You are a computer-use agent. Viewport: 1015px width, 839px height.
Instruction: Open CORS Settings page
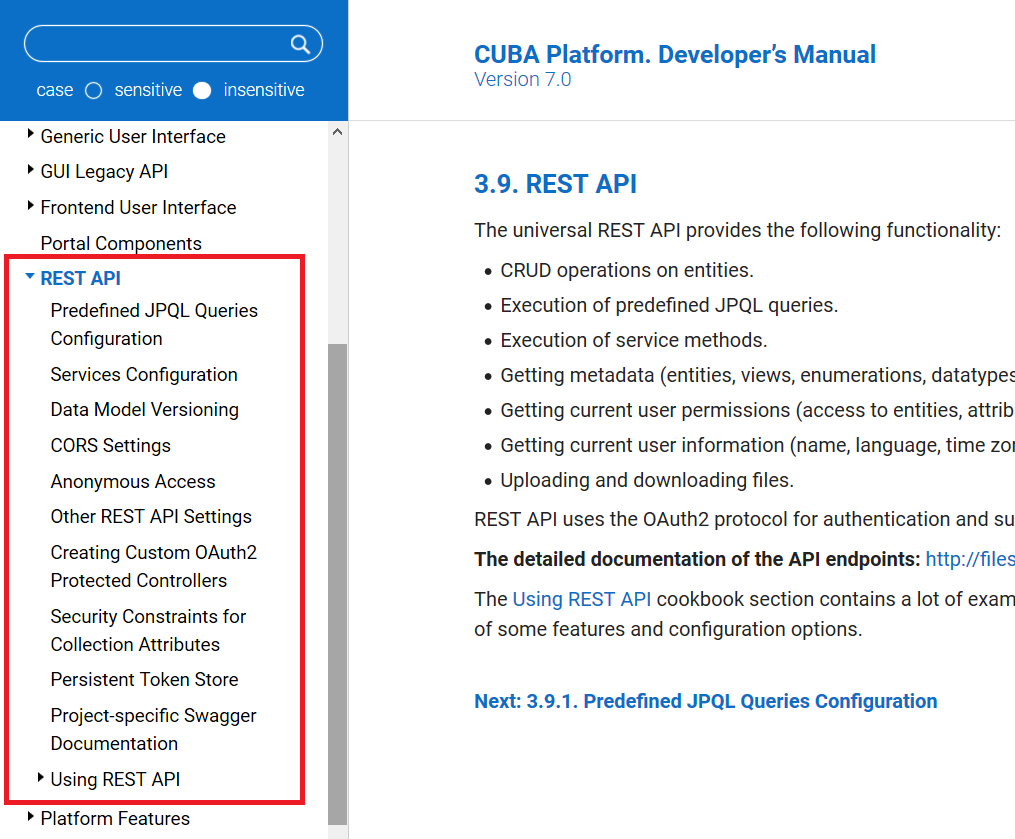coord(112,445)
